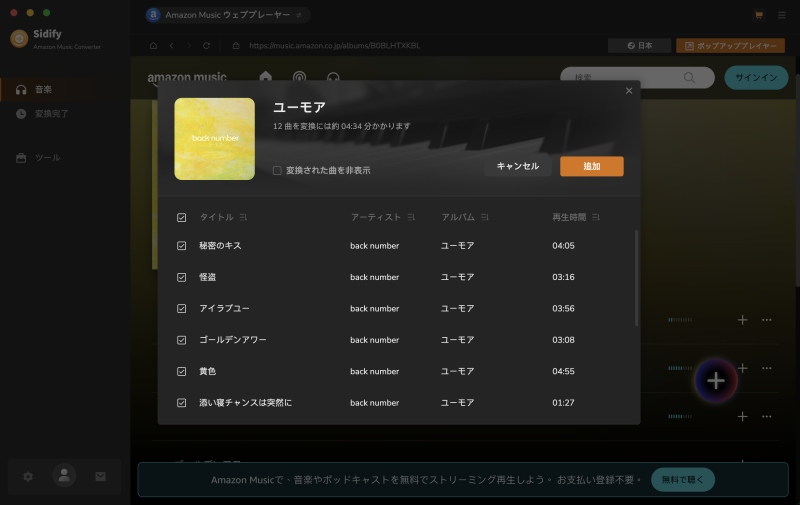Click the settings gear icon in sidebar
Image resolution: width=800 pixels, height=505 pixels.
coord(28,476)
